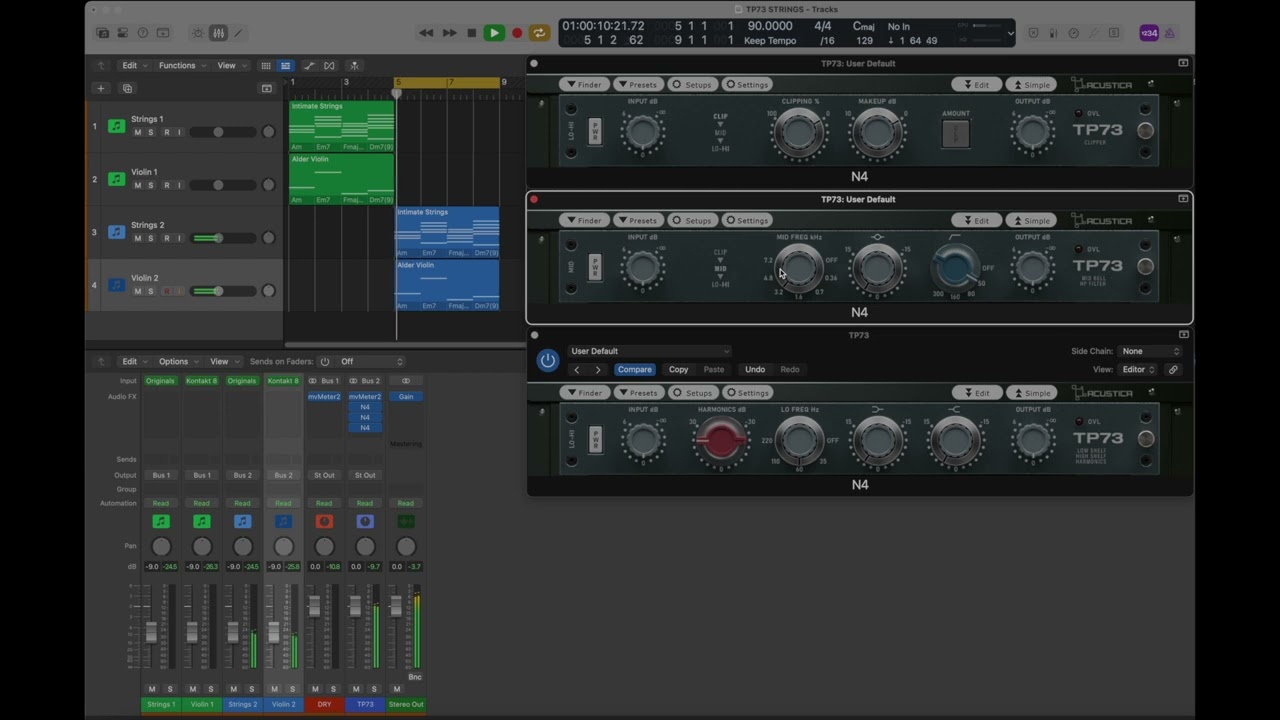Click the Strings 2 track instrument icon
The width and height of the screenshot is (1280, 720).
(117, 232)
